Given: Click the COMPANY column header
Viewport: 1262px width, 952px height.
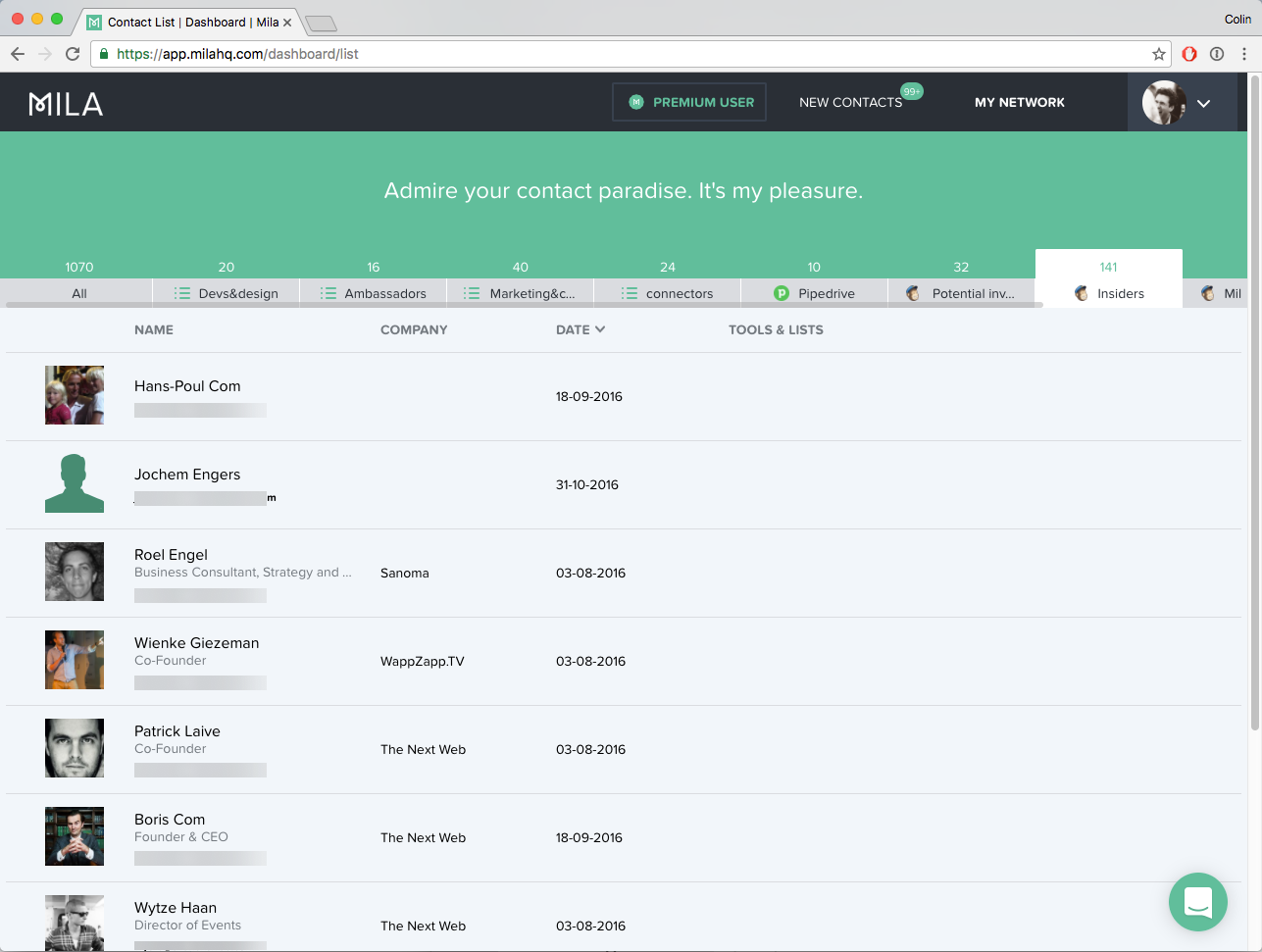Looking at the screenshot, I should point(414,329).
